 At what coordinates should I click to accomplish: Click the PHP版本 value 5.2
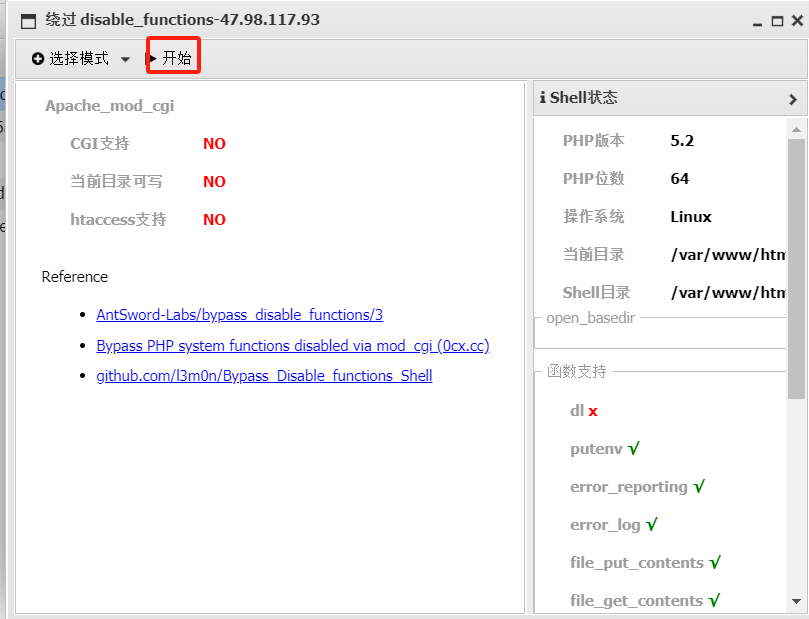(682, 141)
